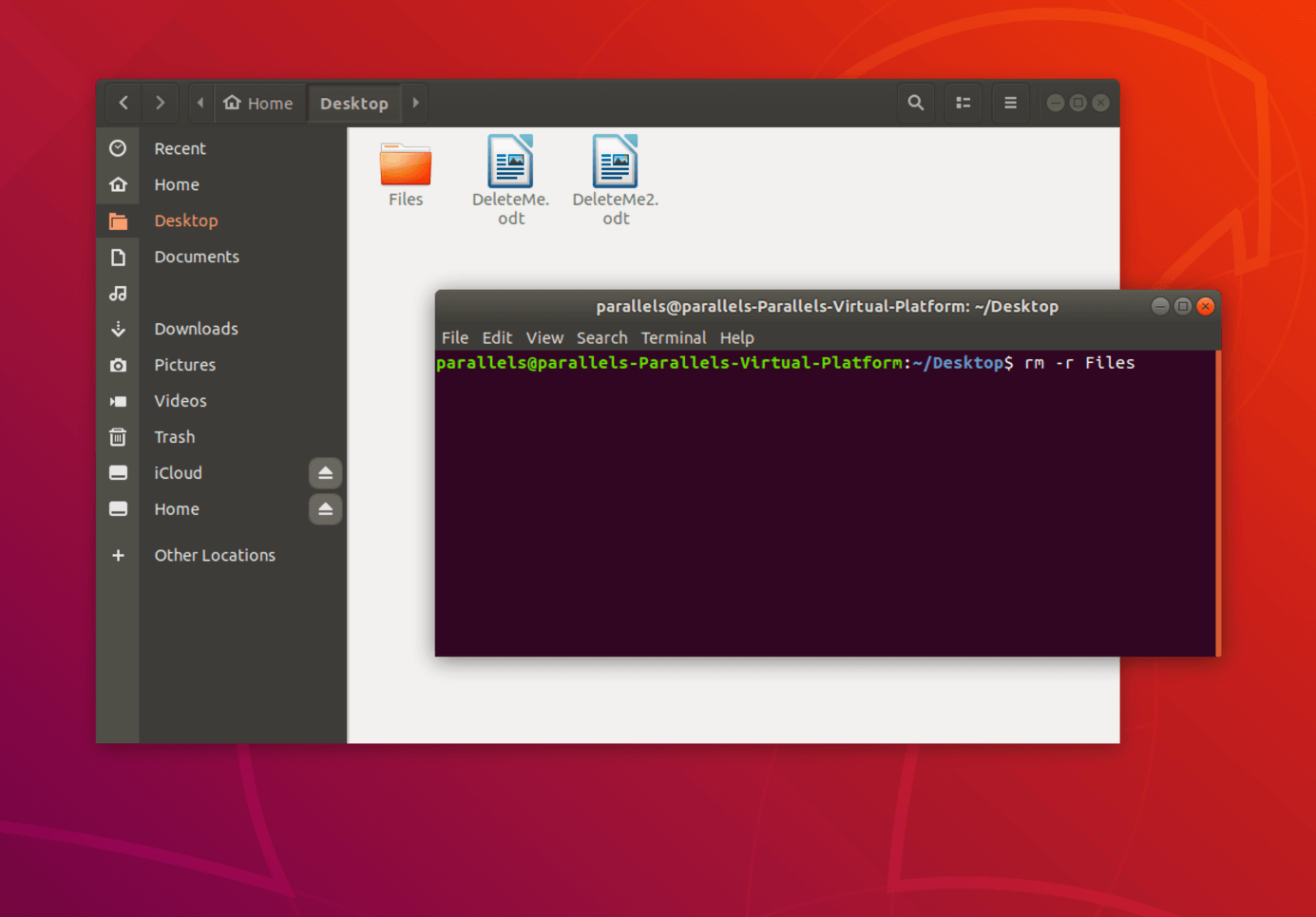
Task: Eject the mounted Home volume
Action: point(325,509)
